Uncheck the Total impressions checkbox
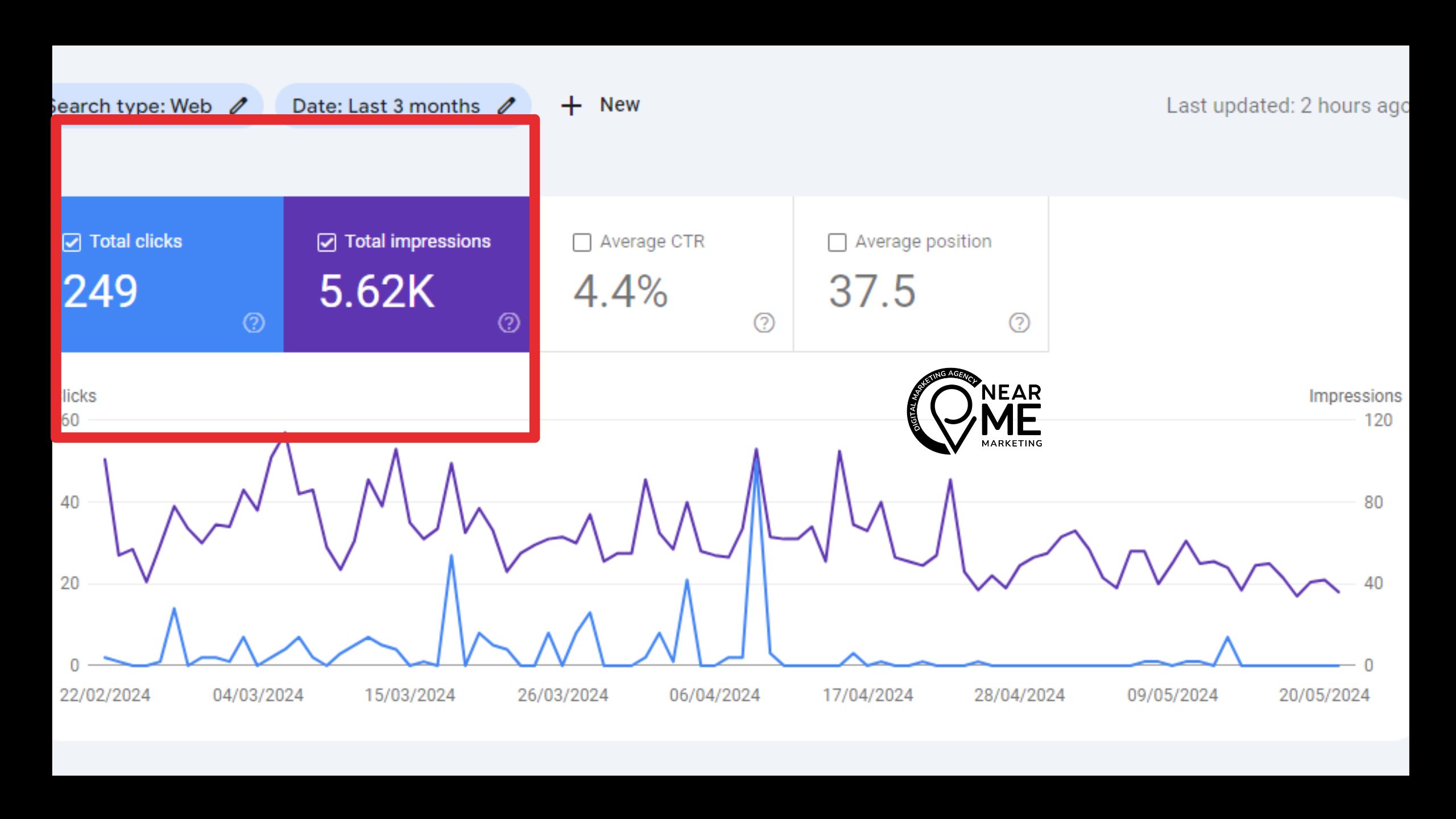 click(x=326, y=242)
